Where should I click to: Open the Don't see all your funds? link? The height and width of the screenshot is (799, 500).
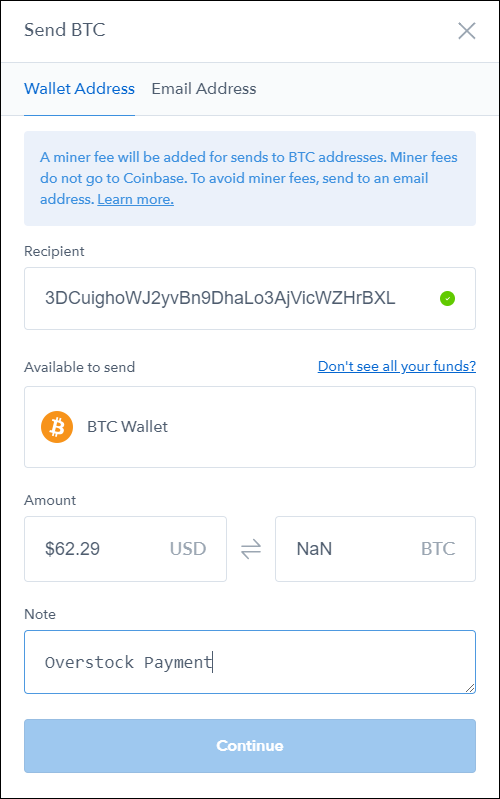397,366
